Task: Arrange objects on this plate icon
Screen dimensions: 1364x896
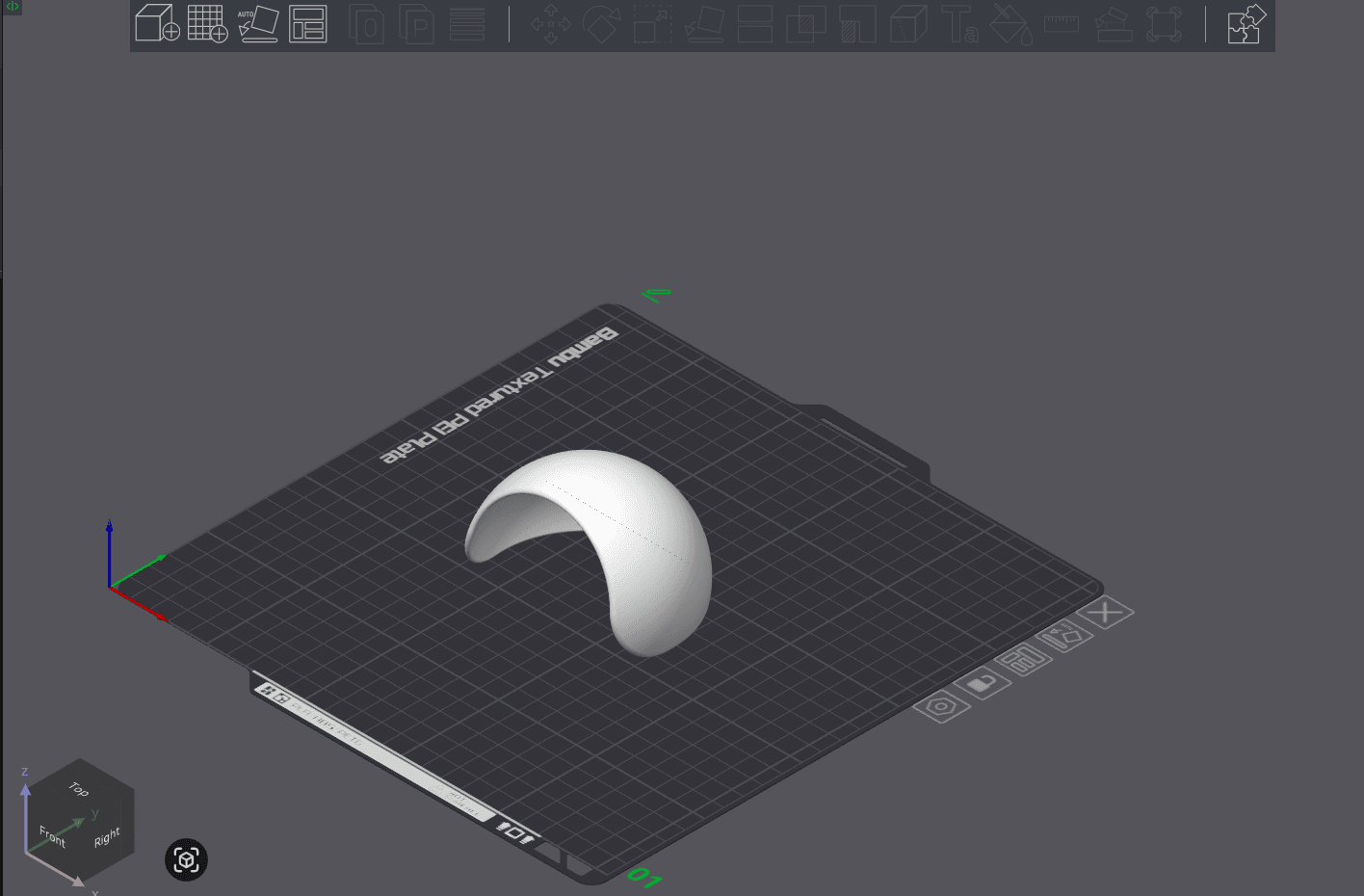Action: click(1023, 660)
